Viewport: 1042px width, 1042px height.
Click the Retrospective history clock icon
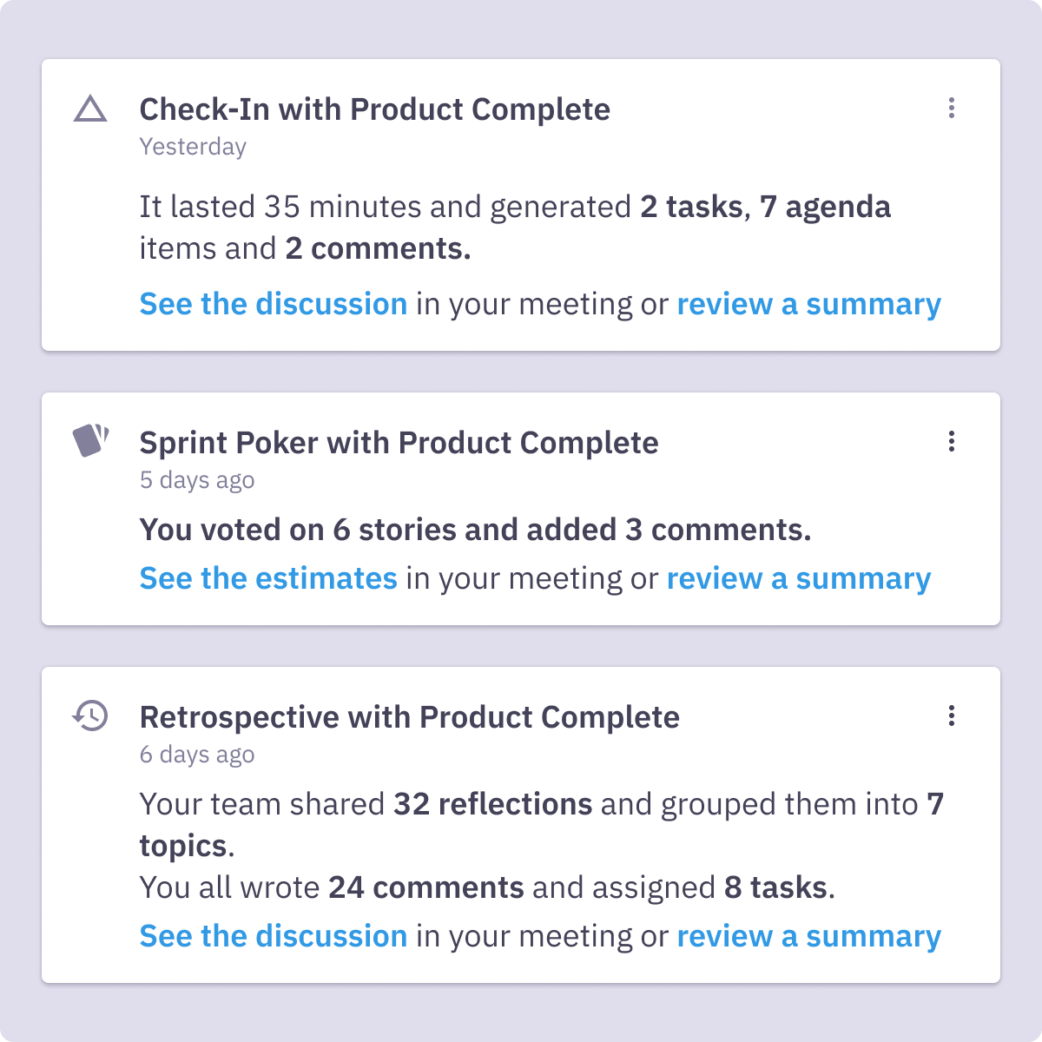pos(91,716)
